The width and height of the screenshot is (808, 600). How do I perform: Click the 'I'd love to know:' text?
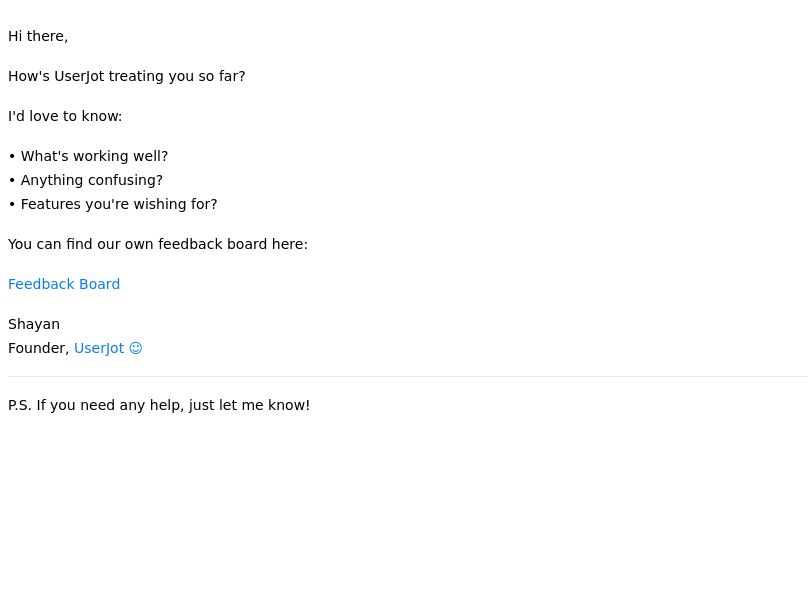coord(65,116)
